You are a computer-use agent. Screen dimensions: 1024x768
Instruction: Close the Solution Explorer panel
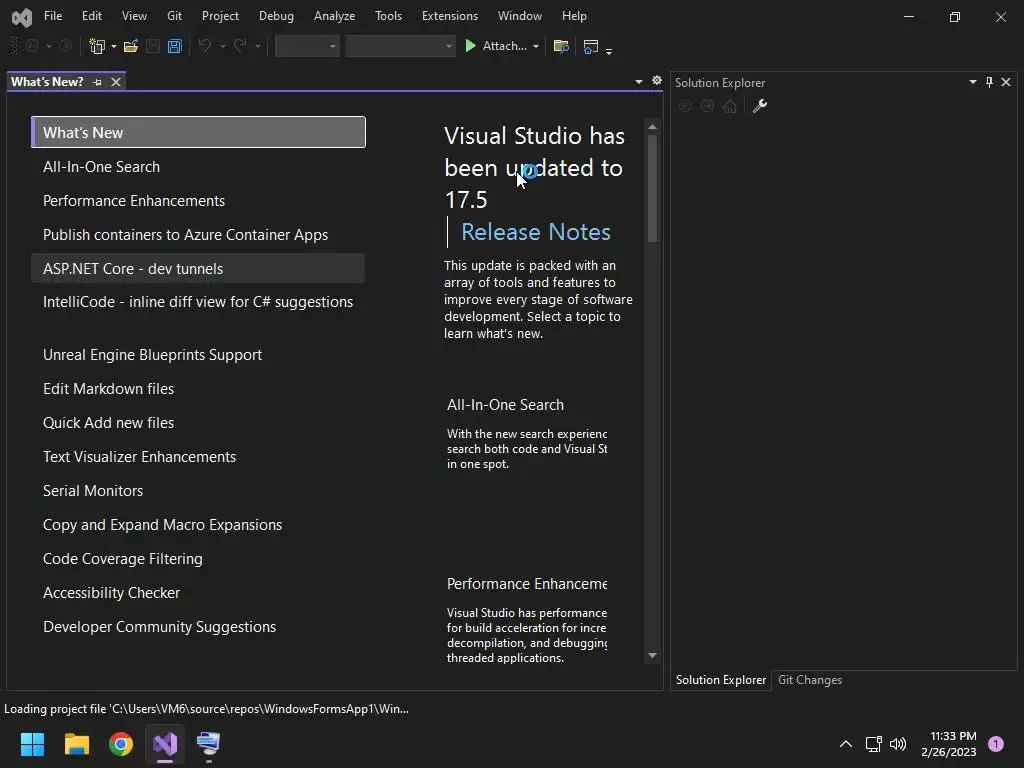[1006, 82]
